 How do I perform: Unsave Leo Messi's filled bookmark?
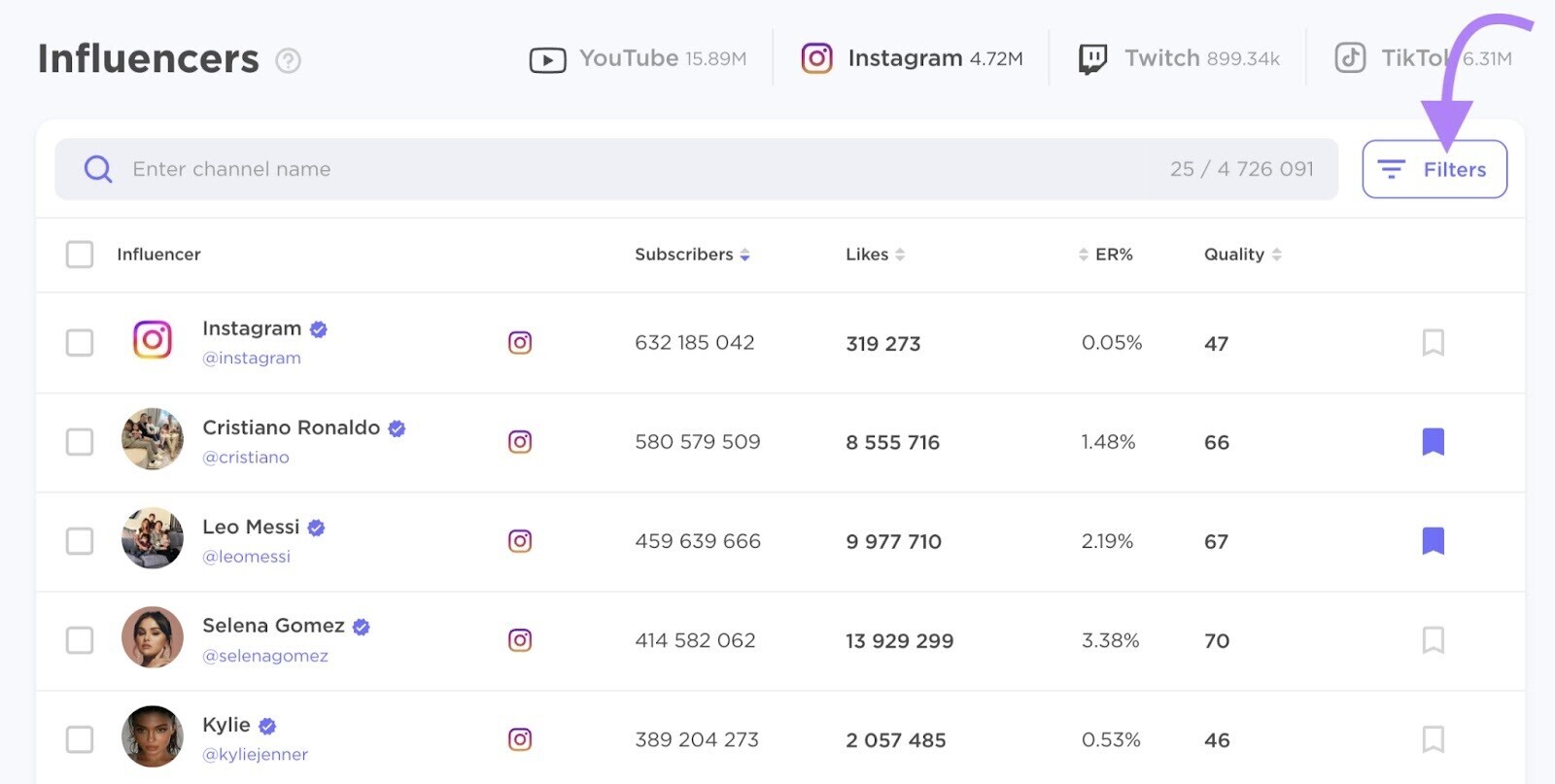(1433, 540)
